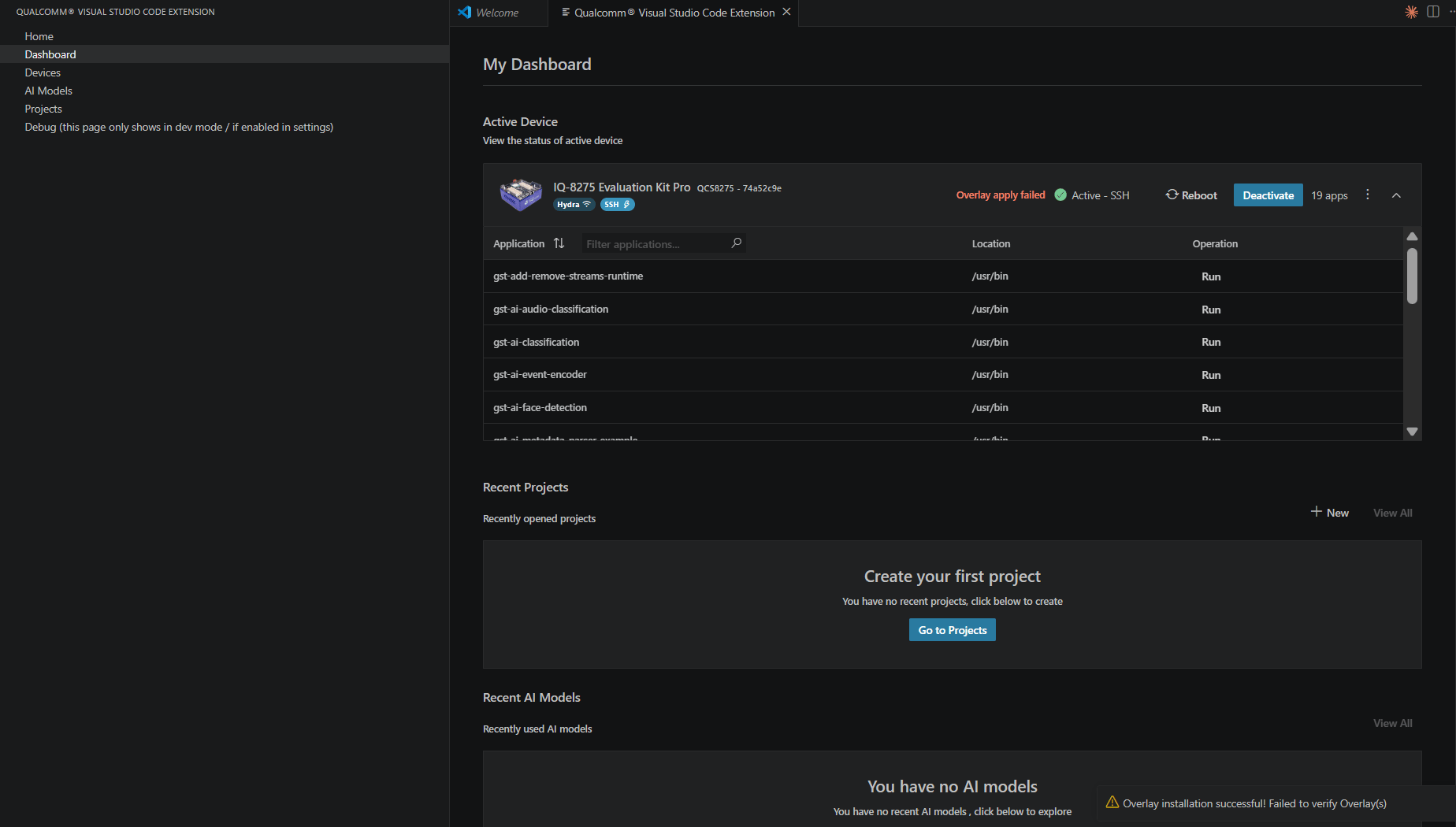Click the SSH connection badge
The width and height of the screenshot is (1456, 827).
click(x=617, y=205)
